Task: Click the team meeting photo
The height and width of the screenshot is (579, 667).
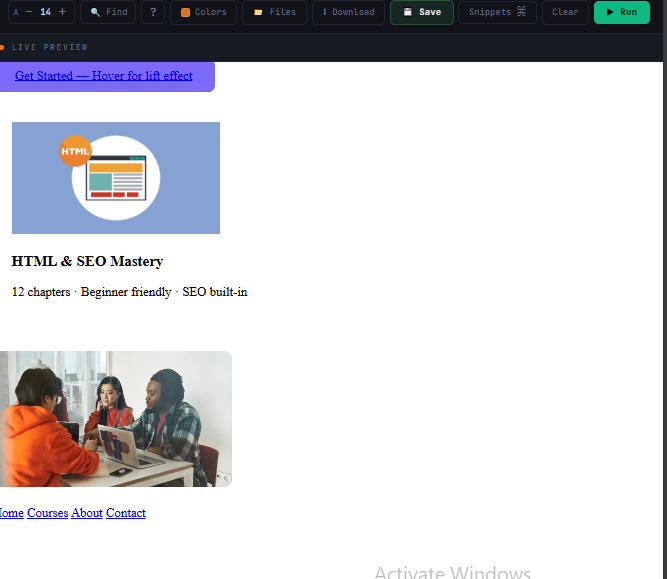Action: click(116, 419)
